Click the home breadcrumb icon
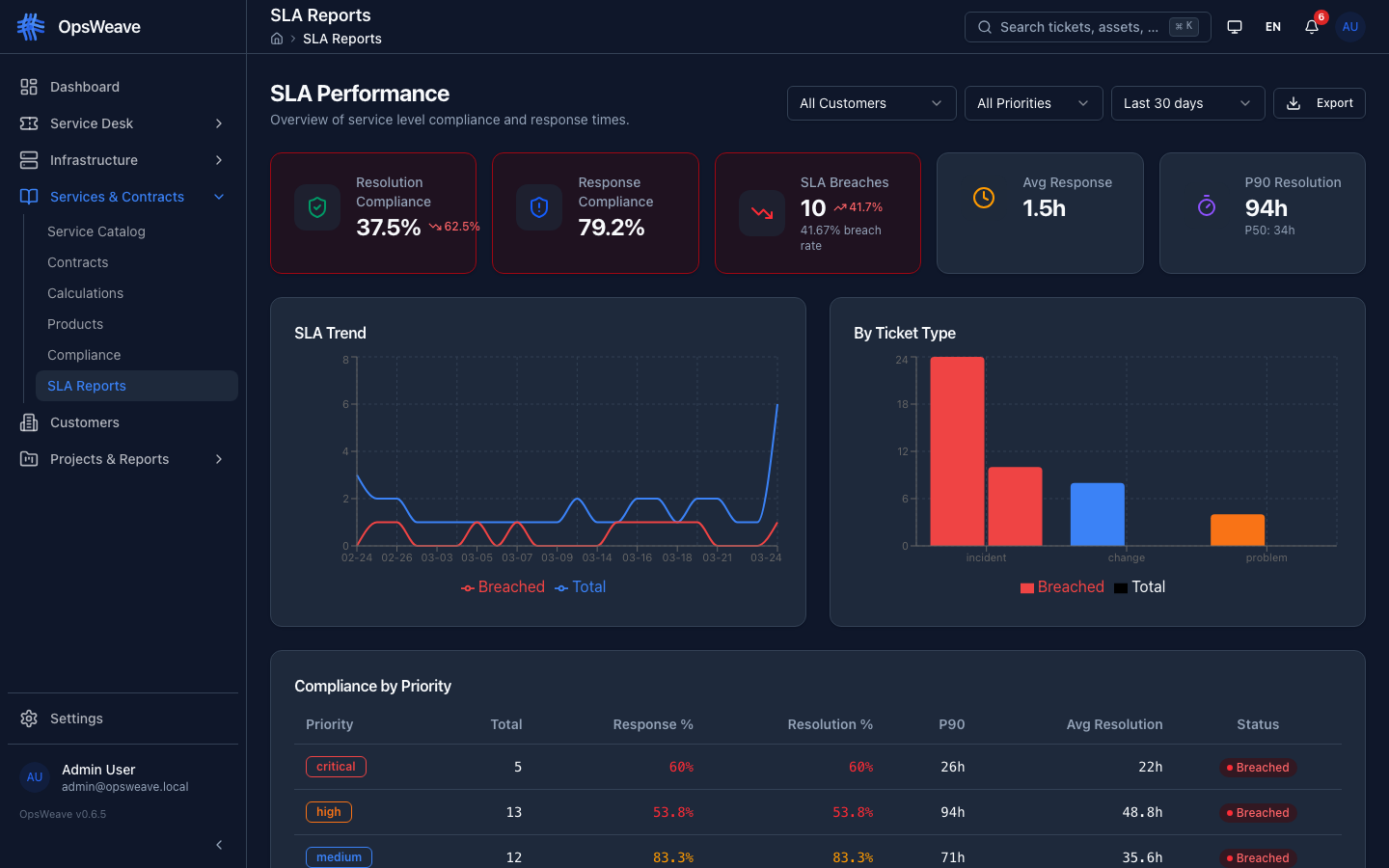Screen dimensions: 1389x868 (277, 39)
